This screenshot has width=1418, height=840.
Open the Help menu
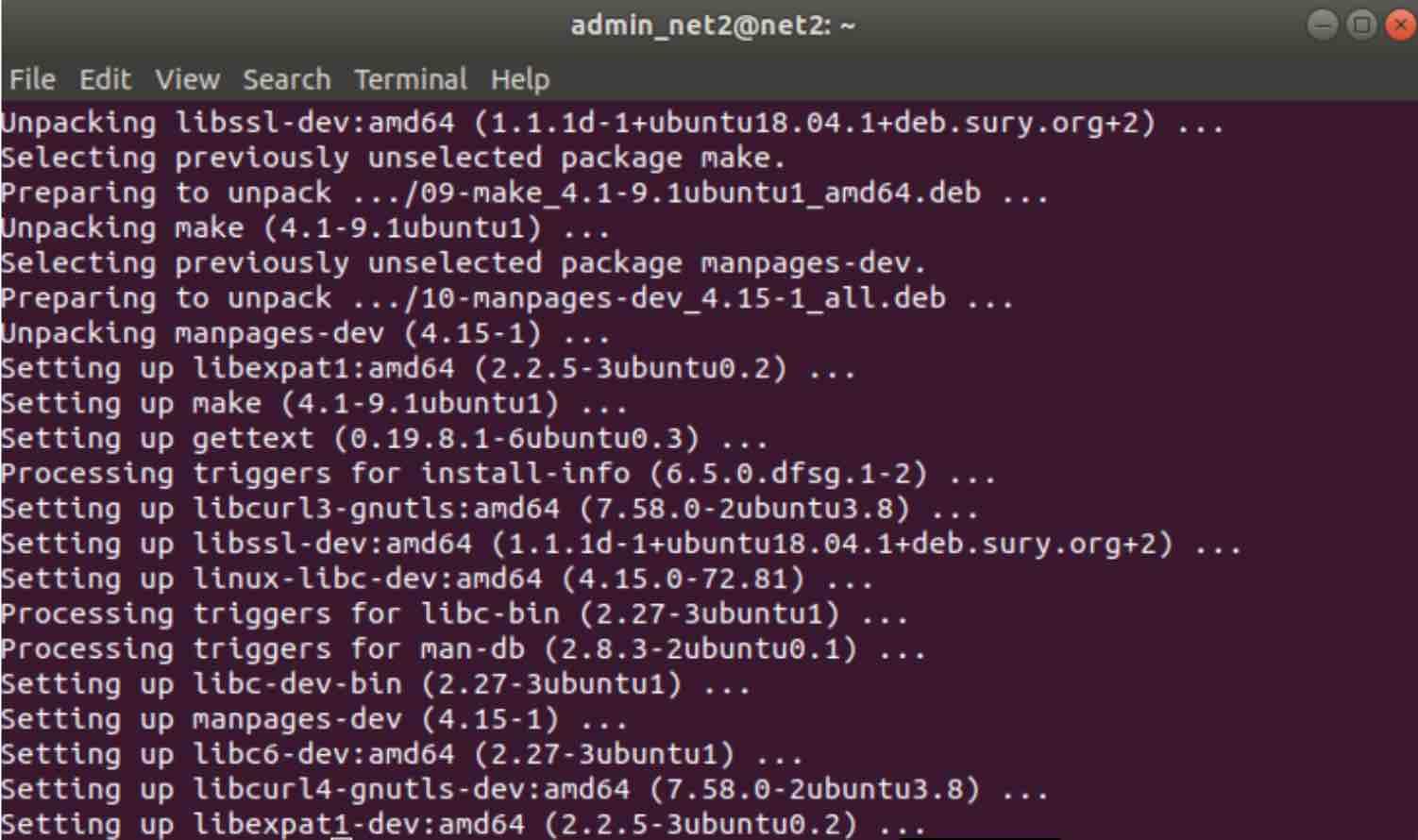(x=520, y=79)
